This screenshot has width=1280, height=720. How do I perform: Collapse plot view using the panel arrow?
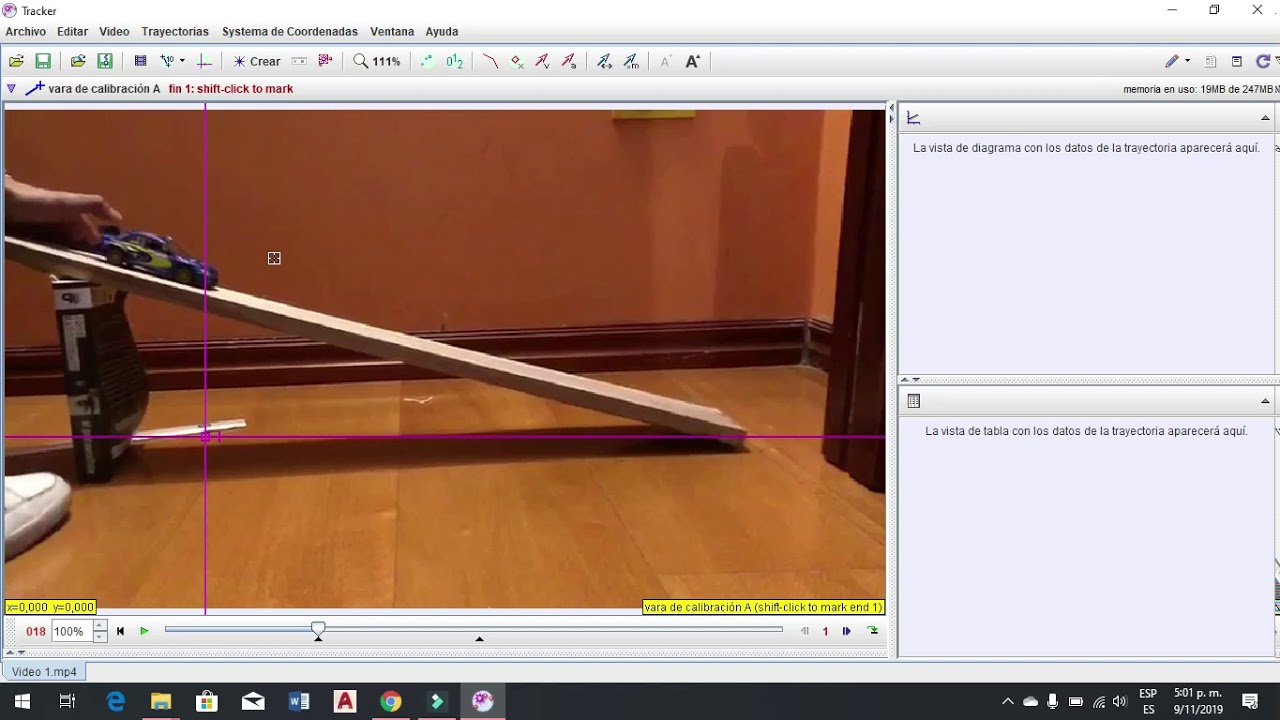click(1265, 118)
